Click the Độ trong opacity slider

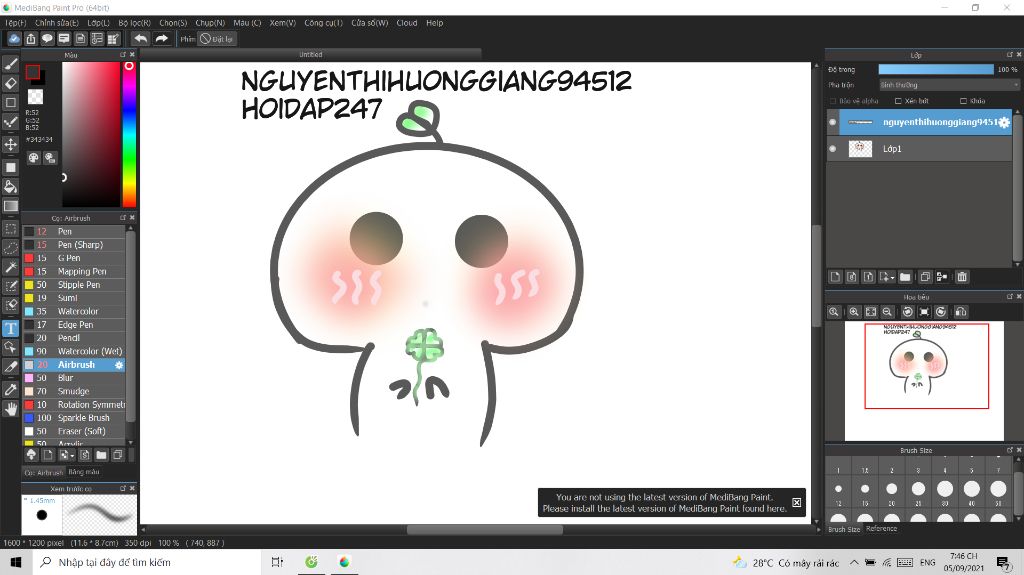(x=935, y=69)
